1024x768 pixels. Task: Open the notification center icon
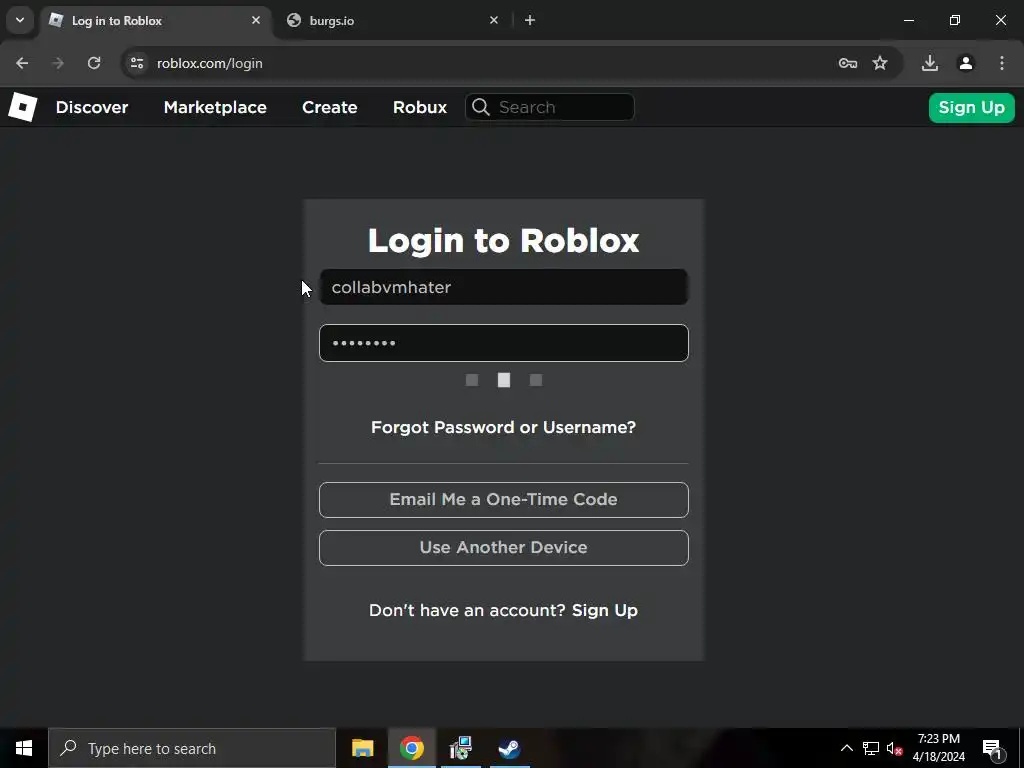[x=992, y=748]
